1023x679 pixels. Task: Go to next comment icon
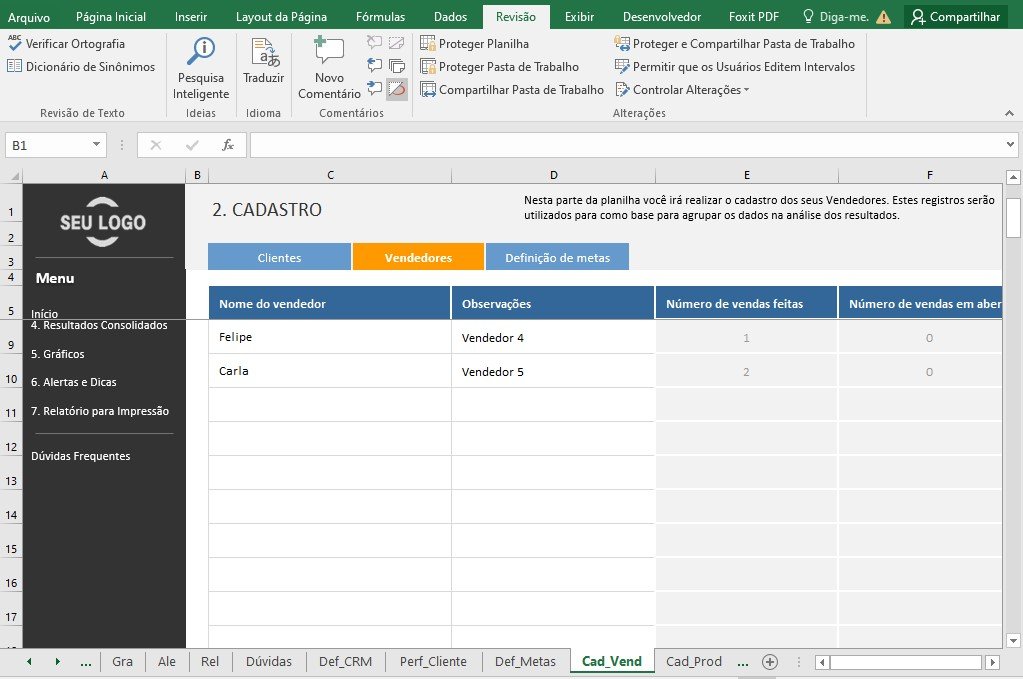(x=374, y=88)
